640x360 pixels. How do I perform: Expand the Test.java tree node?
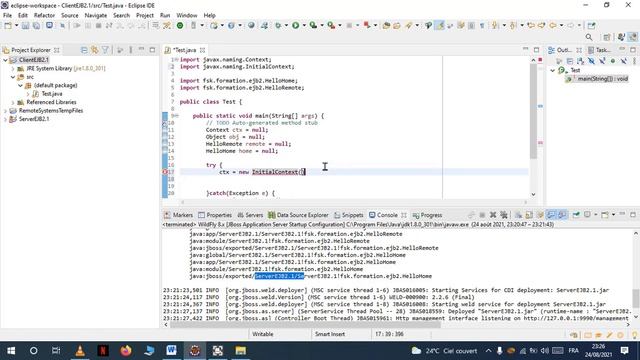(x=28, y=94)
